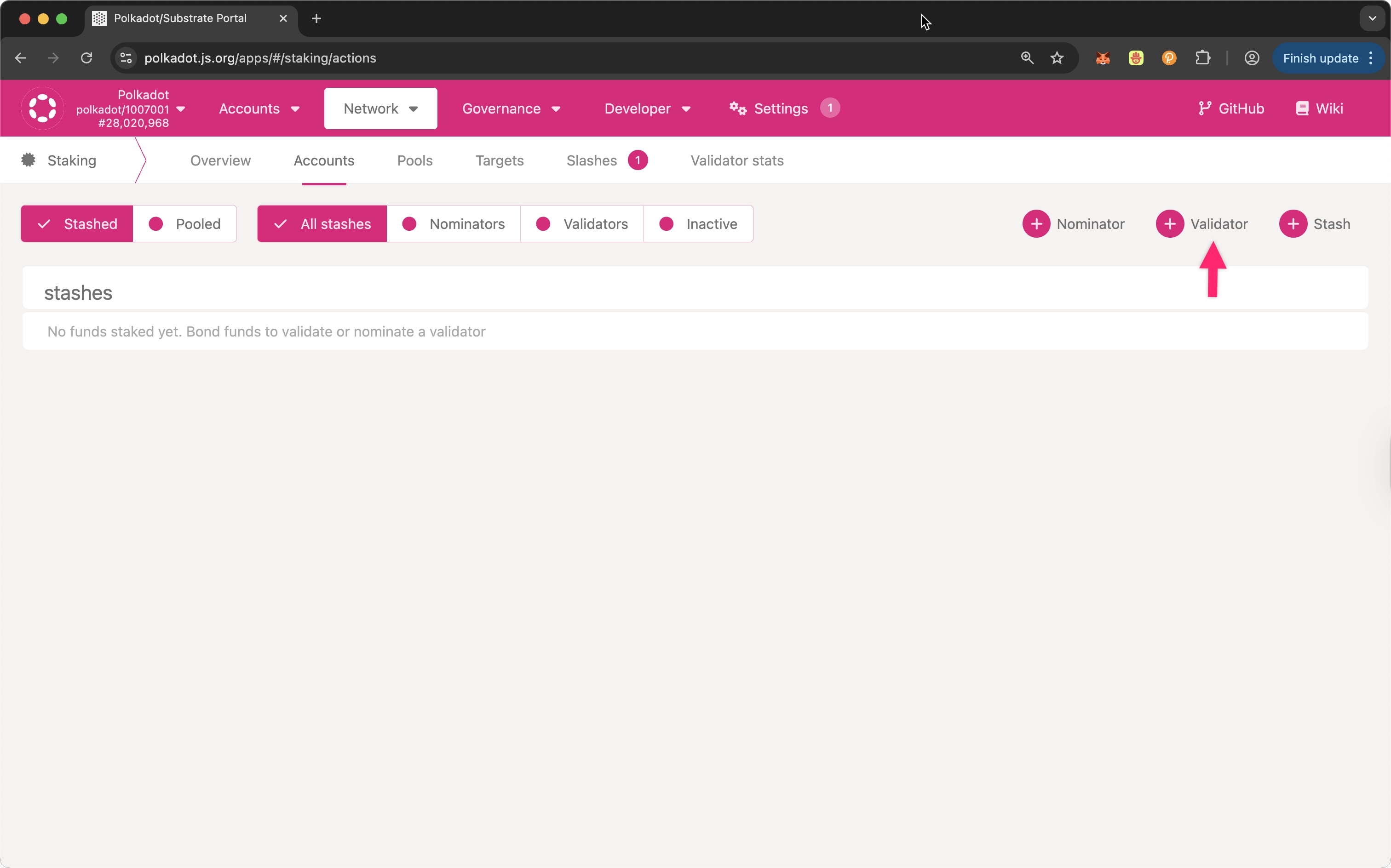Switch the filter to Inactive
This screenshot has width=1391, height=868.
pyautogui.click(x=698, y=224)
